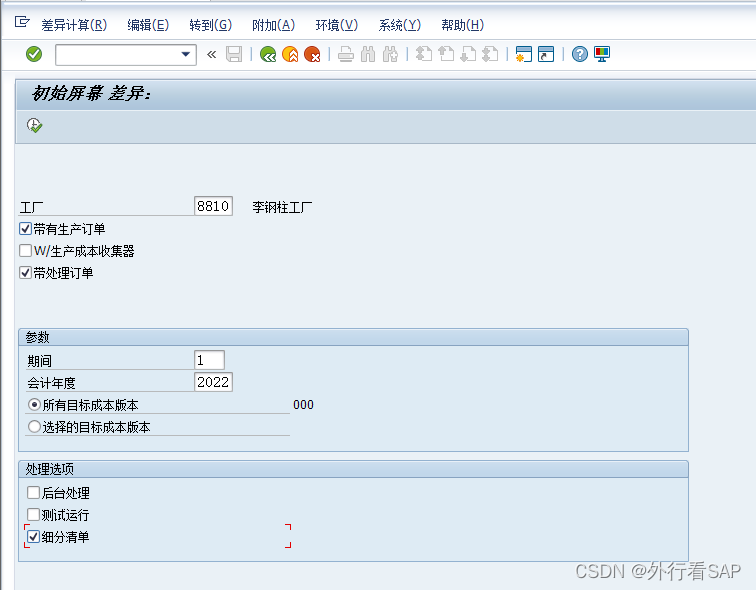Click the red Cancel icon
Viewport: 756px width, 590px height.
coord(312,54)
